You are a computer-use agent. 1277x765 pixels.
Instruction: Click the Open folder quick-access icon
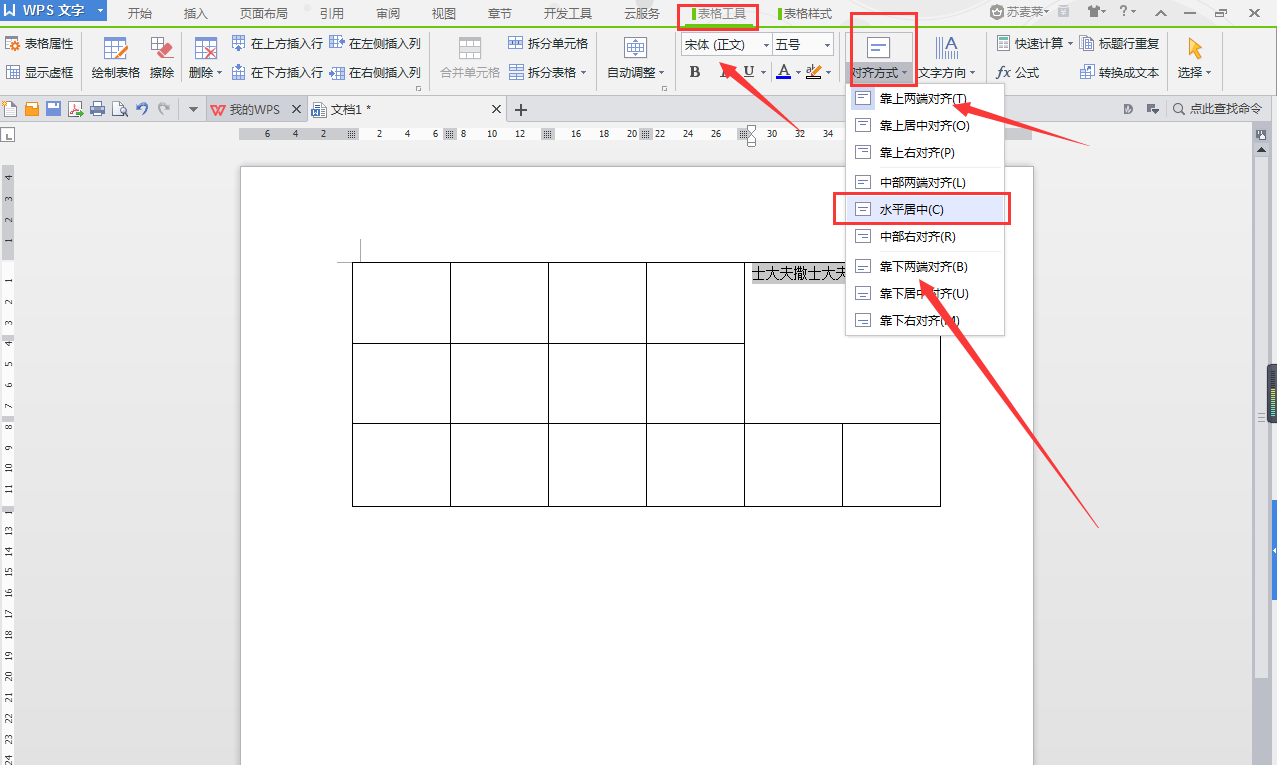coord(32,109)
